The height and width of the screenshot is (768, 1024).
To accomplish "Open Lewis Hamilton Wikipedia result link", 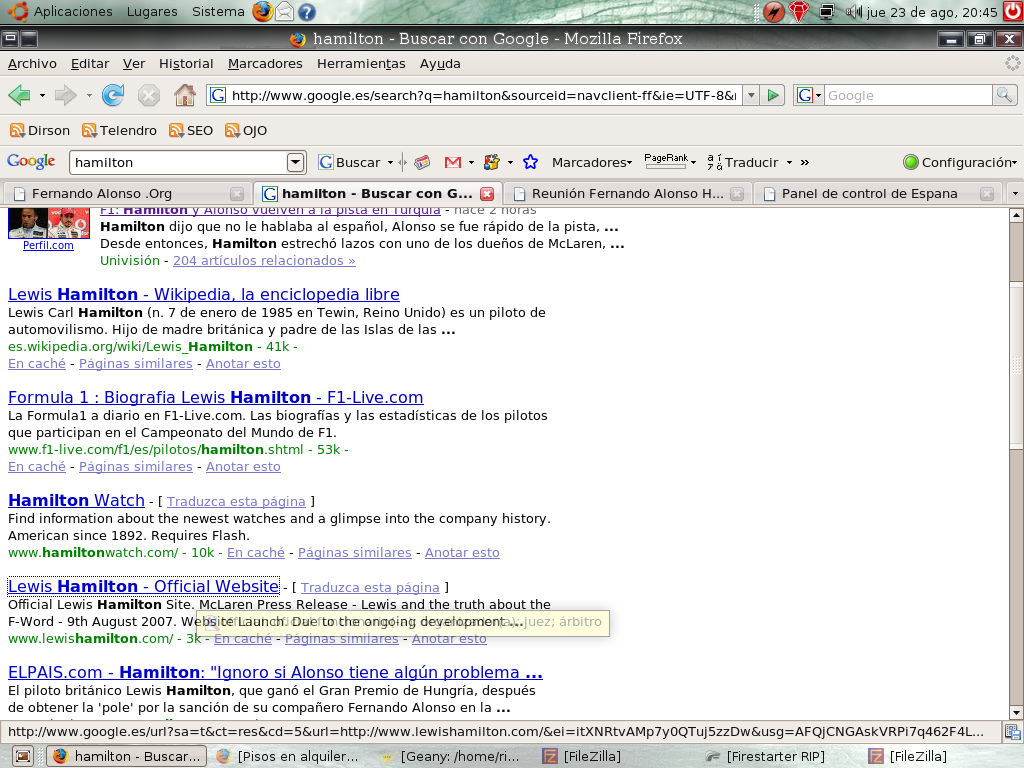I will click(204, 295).
